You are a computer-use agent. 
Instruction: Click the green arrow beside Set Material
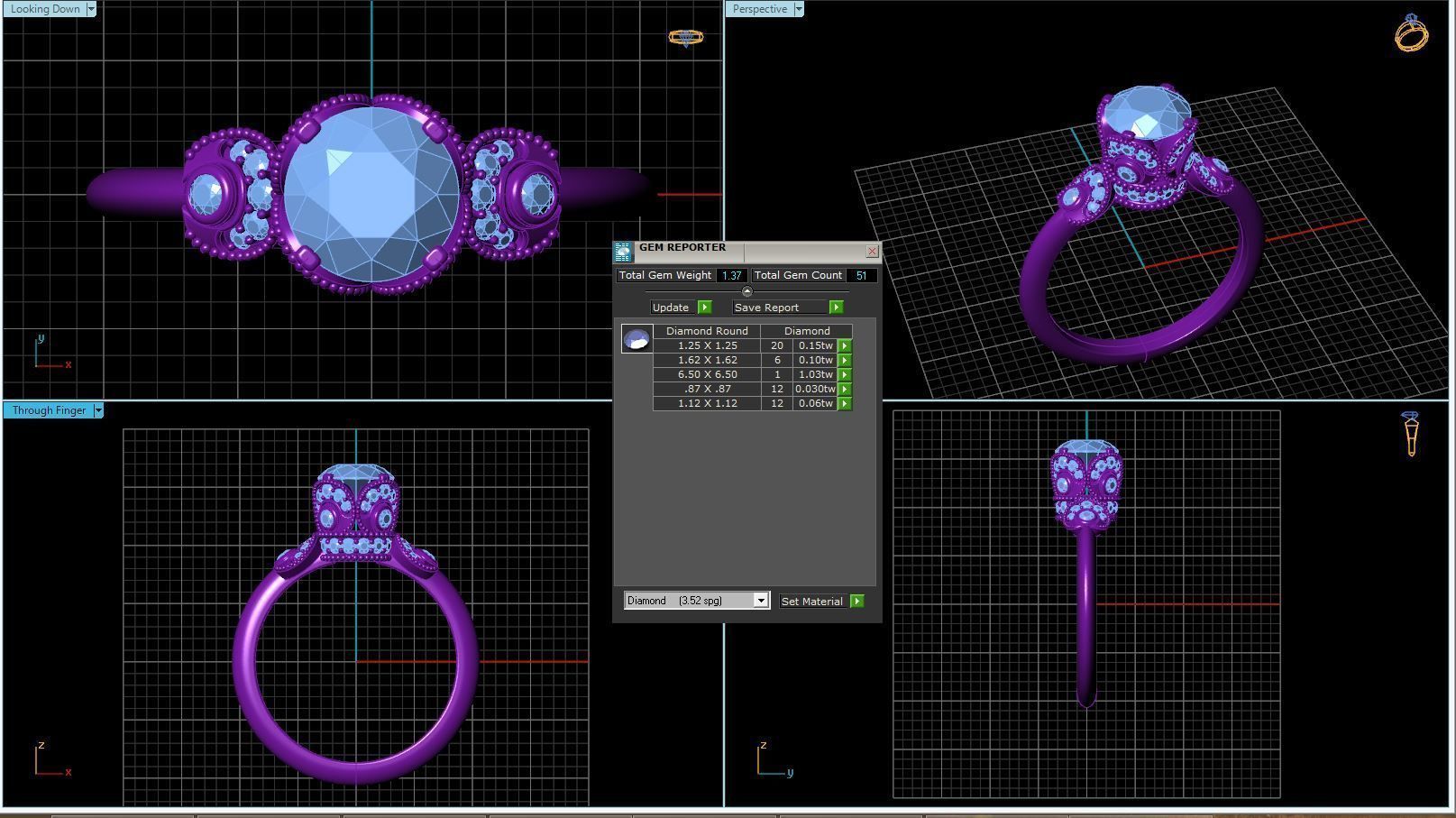(x=856, y=602)
